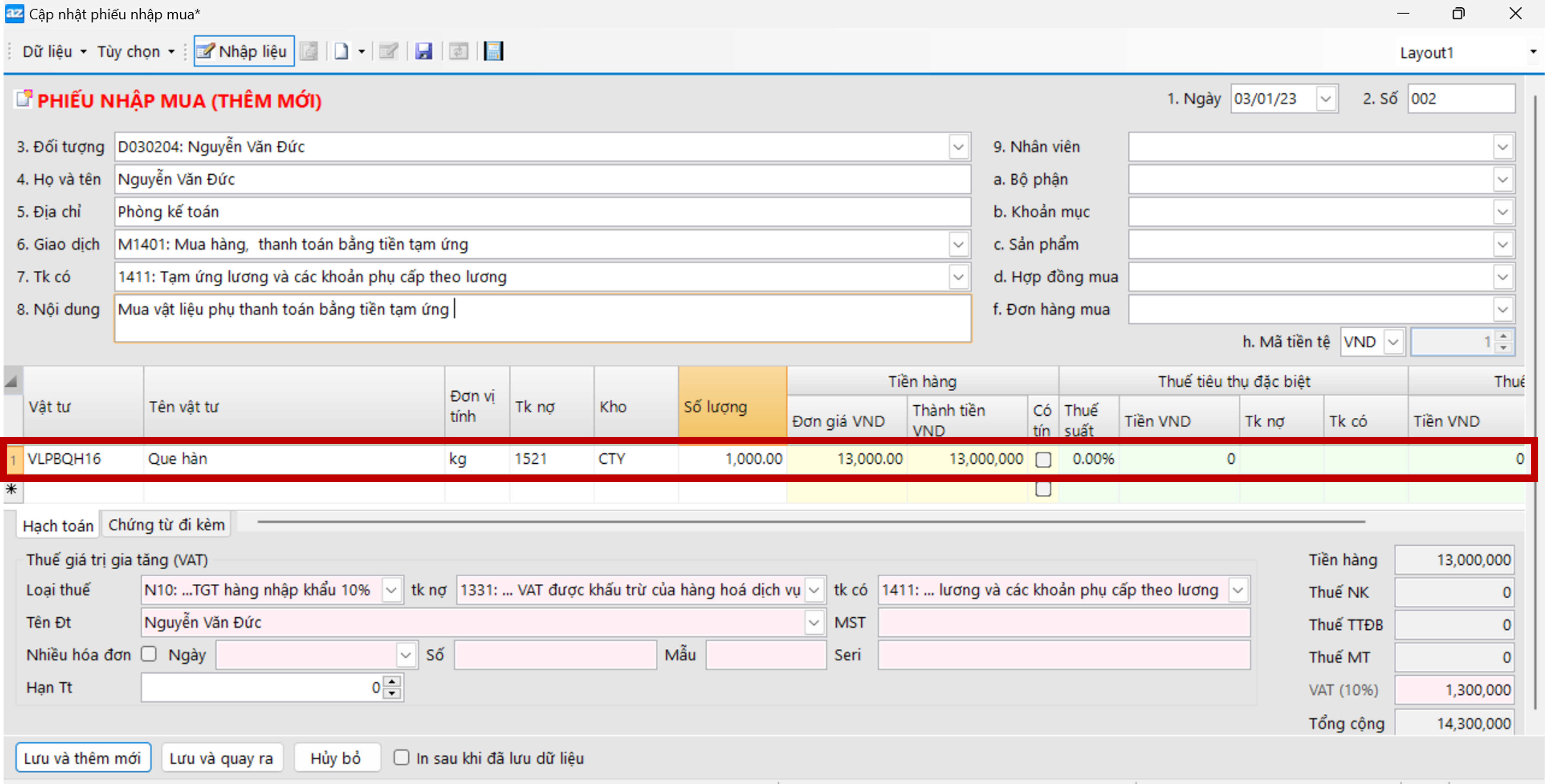The image size is (1545, 784).
Task: Click the greyed refresh arrows toolbar icon
Action: tap(458, 51)
